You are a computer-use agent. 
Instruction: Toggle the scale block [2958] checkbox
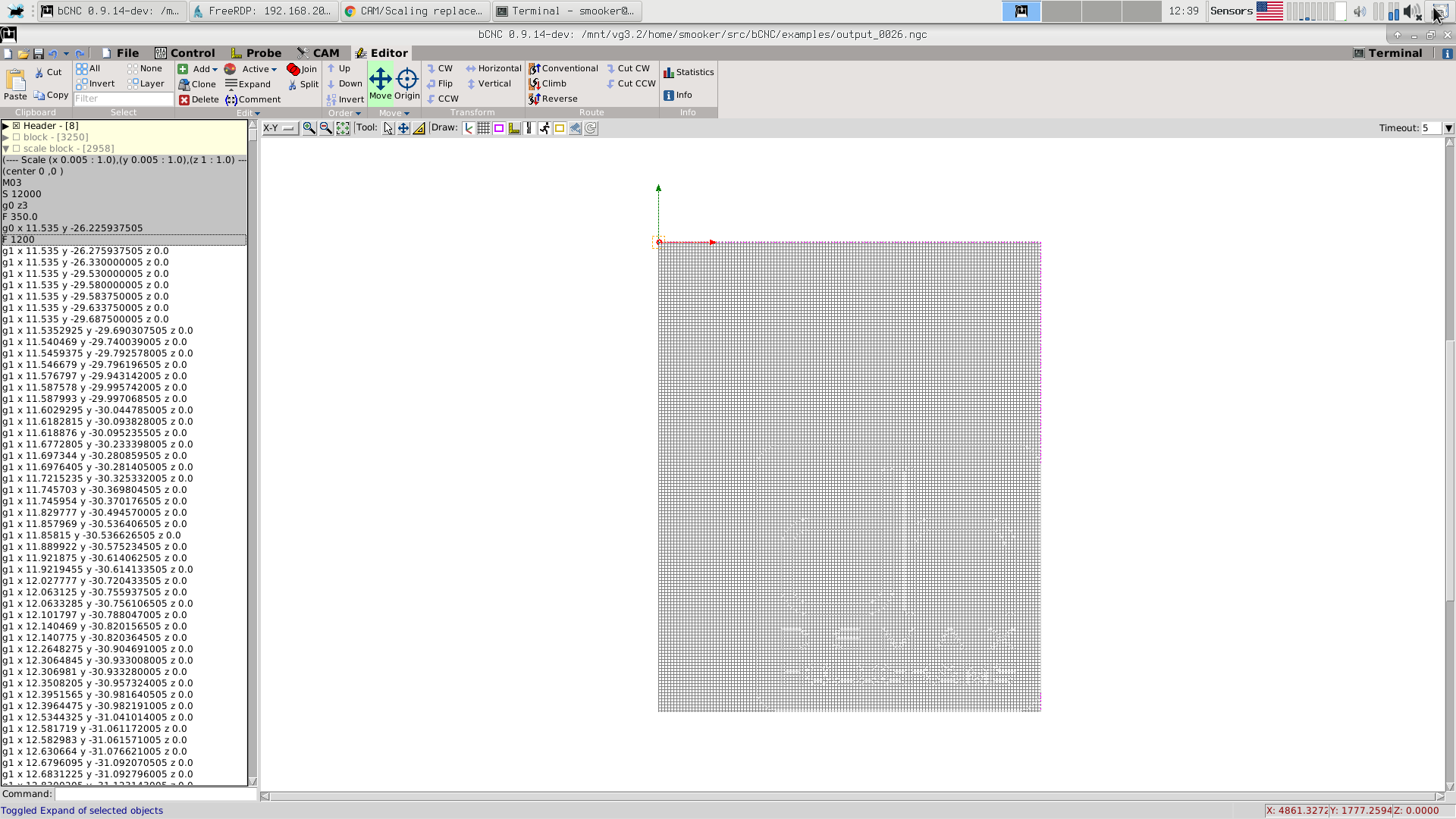click(x=16, y=149)
